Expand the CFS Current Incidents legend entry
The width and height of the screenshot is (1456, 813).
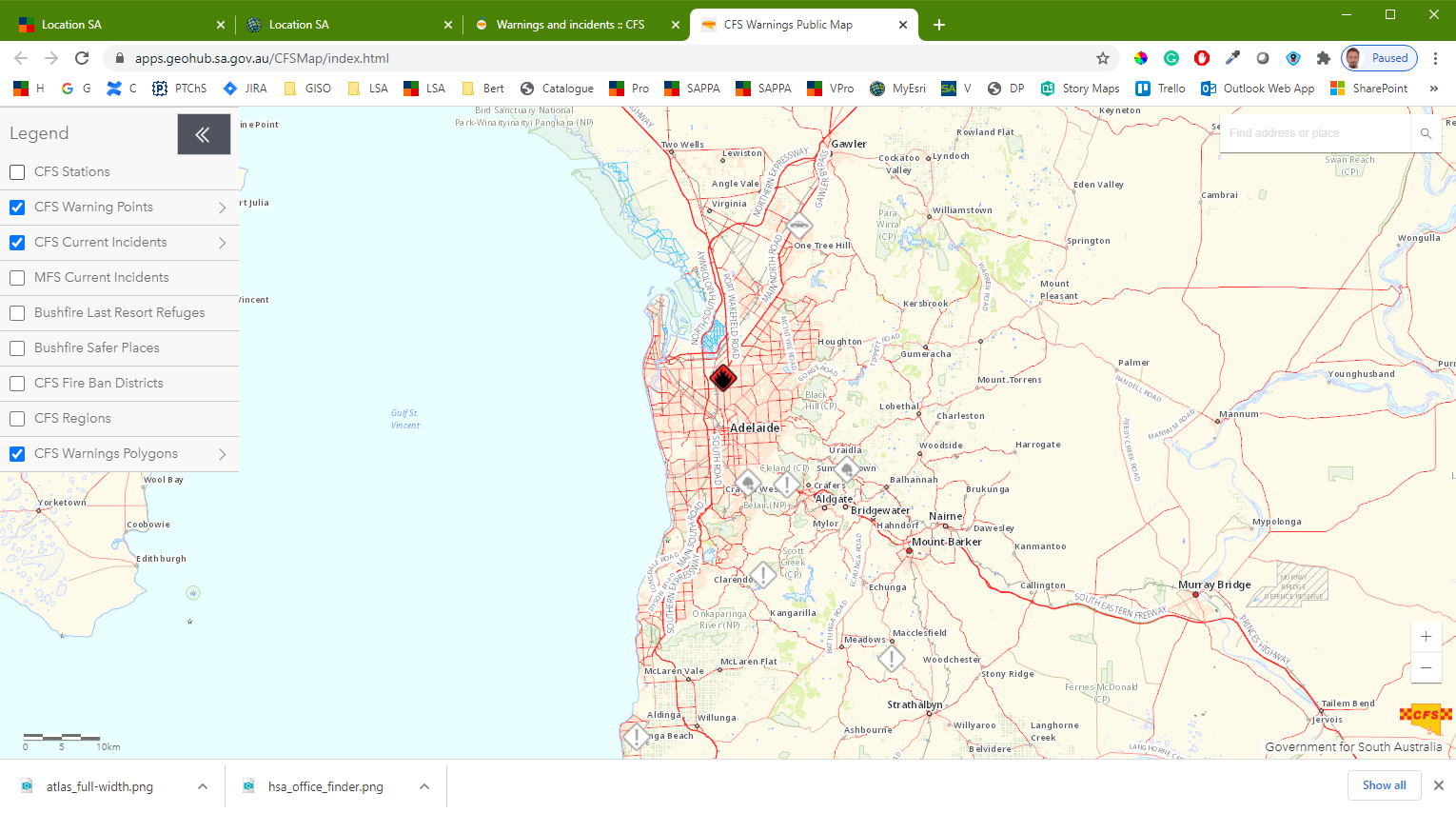(223, 242)
